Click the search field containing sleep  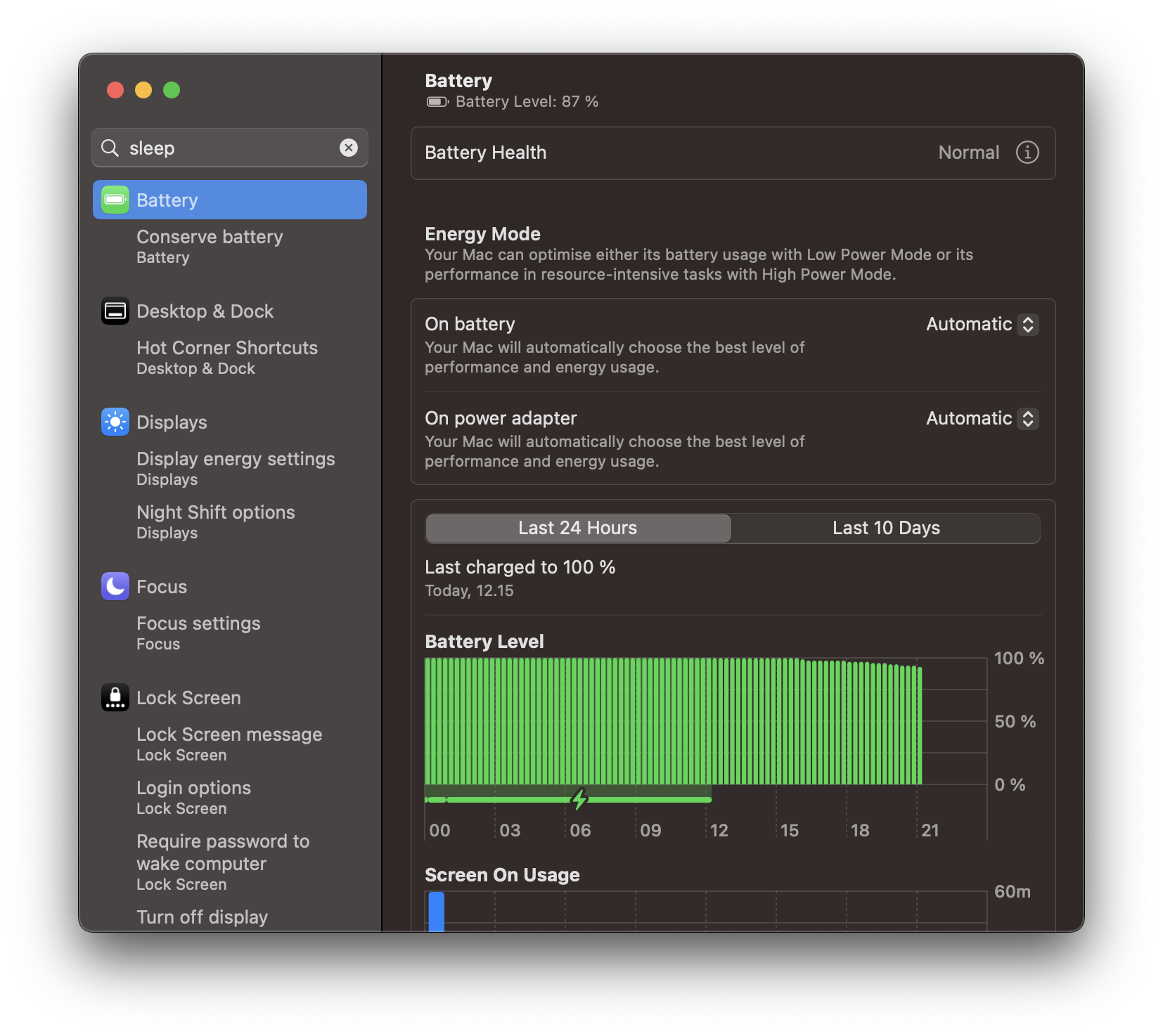[x=230, y=148]
